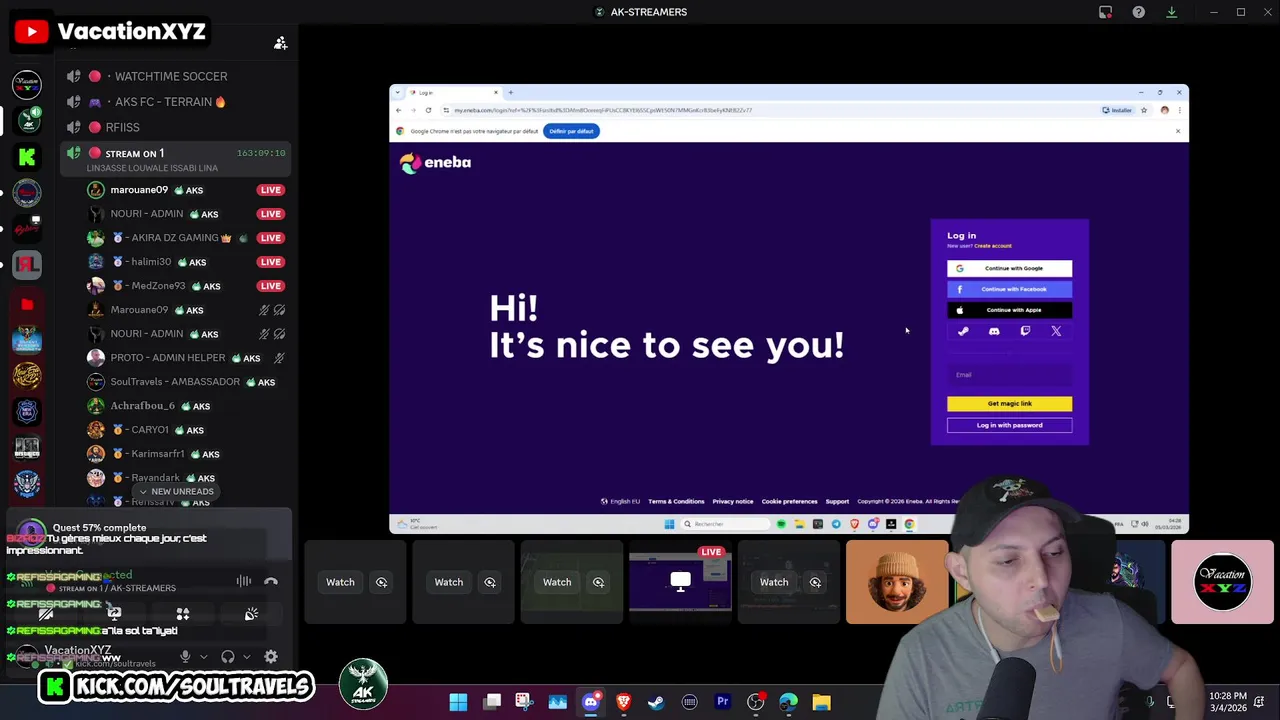Click member AKIRA DZ GAMING
The image size is (1280, 720).
(x=186, y=238)
